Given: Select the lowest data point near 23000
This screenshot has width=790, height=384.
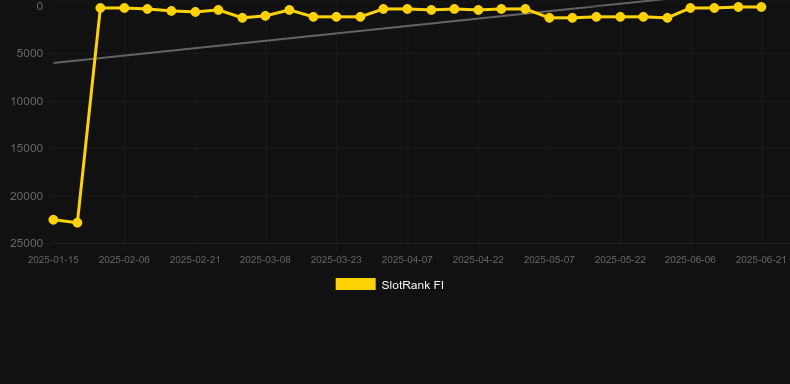Looking at the screenshot, I should [x=77, y=223].
